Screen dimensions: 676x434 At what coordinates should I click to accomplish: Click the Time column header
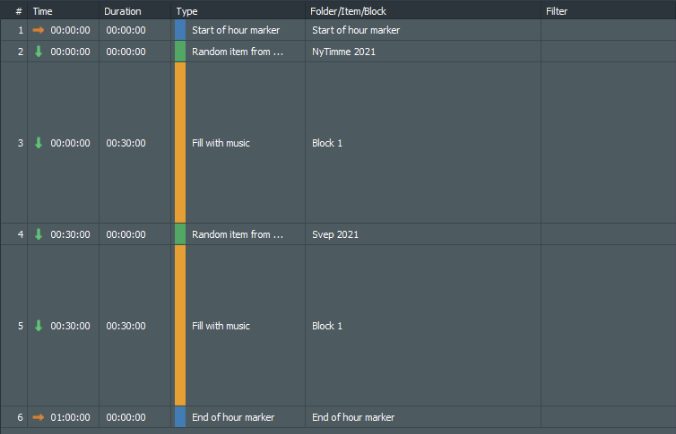coord(43,11)
